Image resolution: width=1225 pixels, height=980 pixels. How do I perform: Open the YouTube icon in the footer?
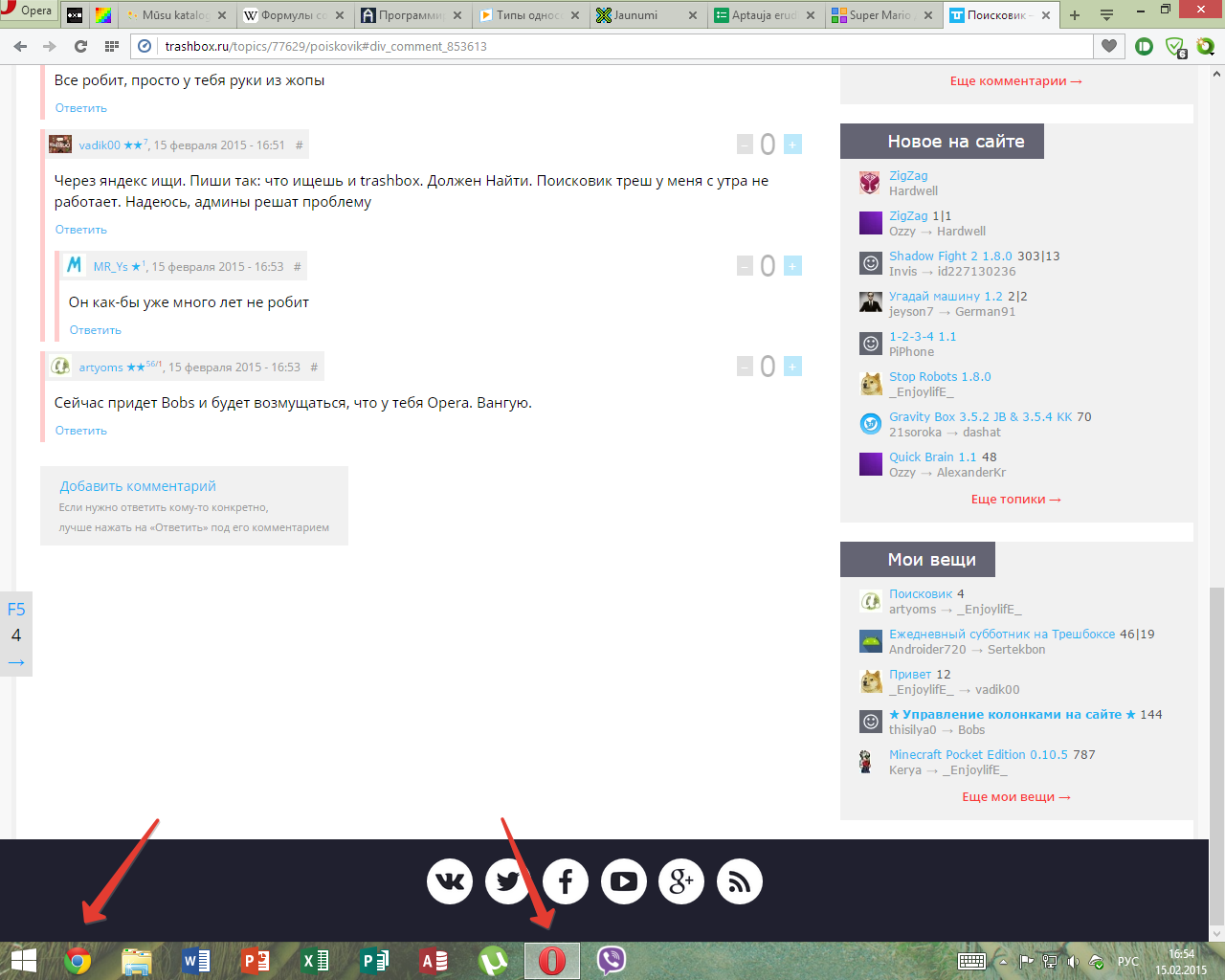(624, 881)
